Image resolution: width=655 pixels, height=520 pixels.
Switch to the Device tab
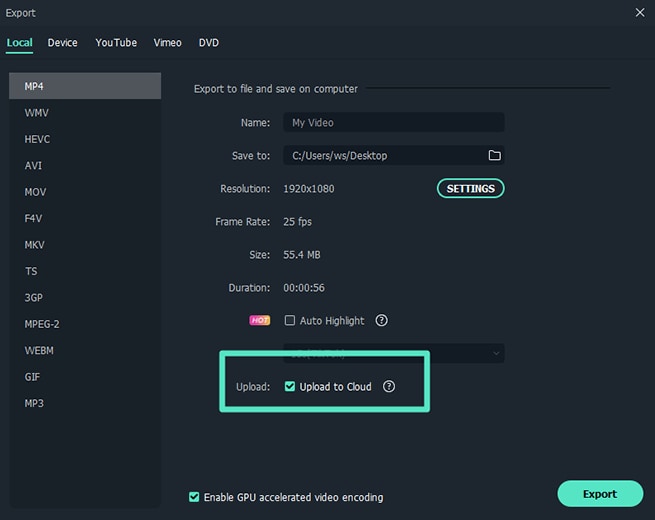(62, 43)
